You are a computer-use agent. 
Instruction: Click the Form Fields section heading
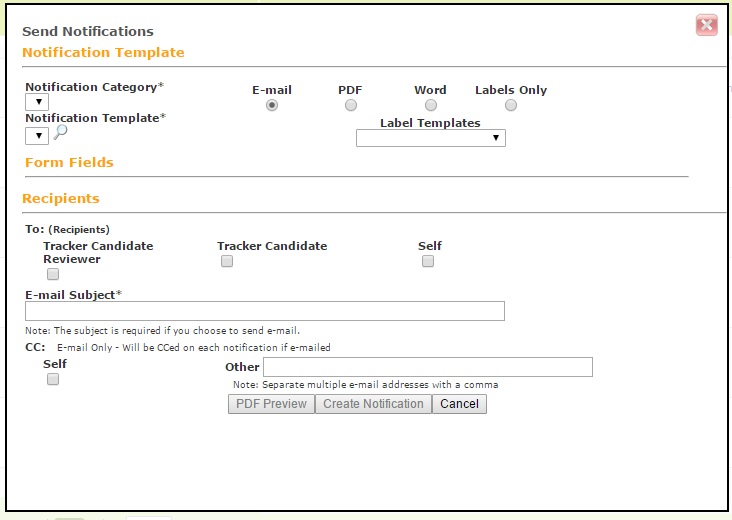(69, 162)
